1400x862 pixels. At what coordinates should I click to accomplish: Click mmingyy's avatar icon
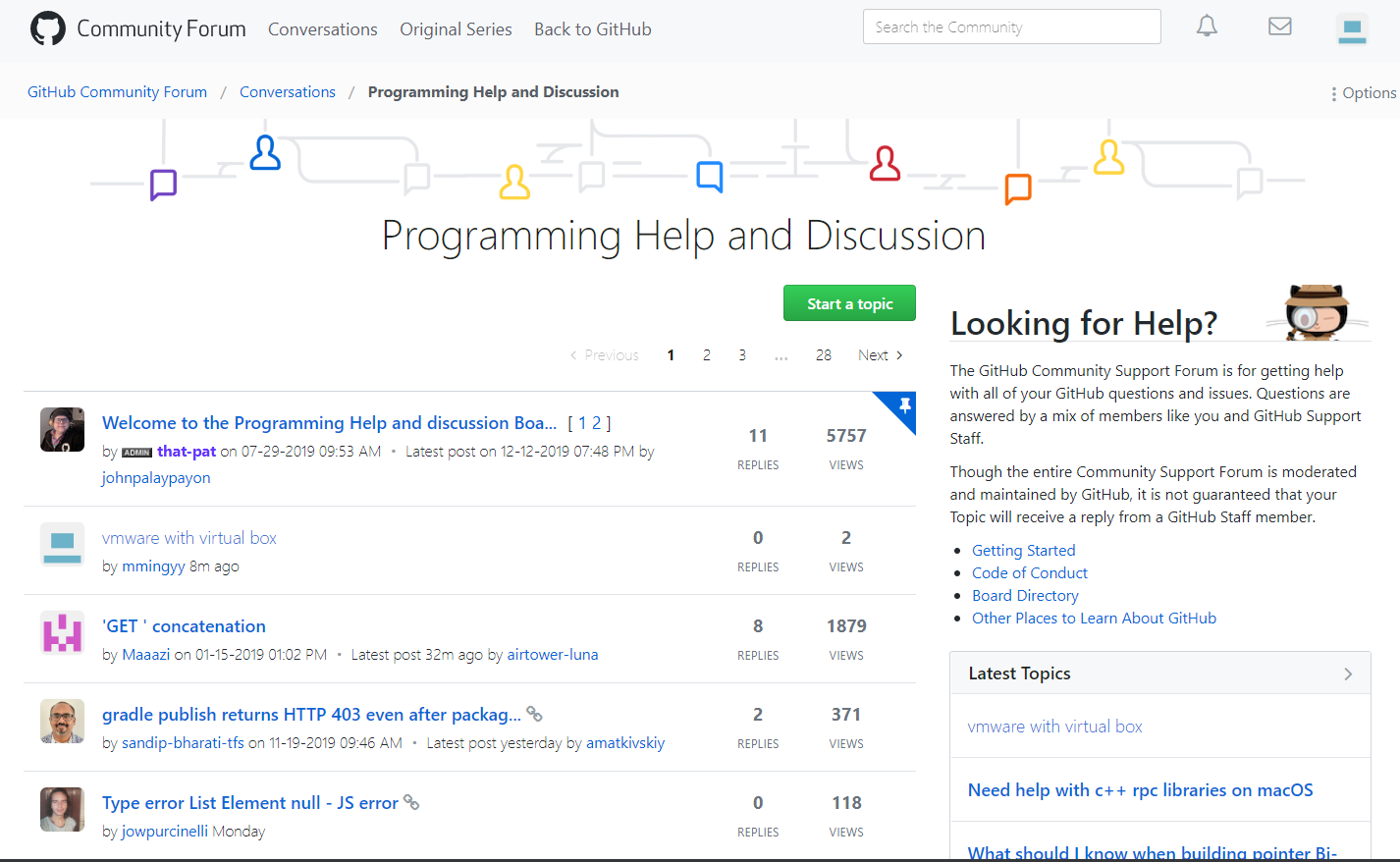(x=62, y=544)
